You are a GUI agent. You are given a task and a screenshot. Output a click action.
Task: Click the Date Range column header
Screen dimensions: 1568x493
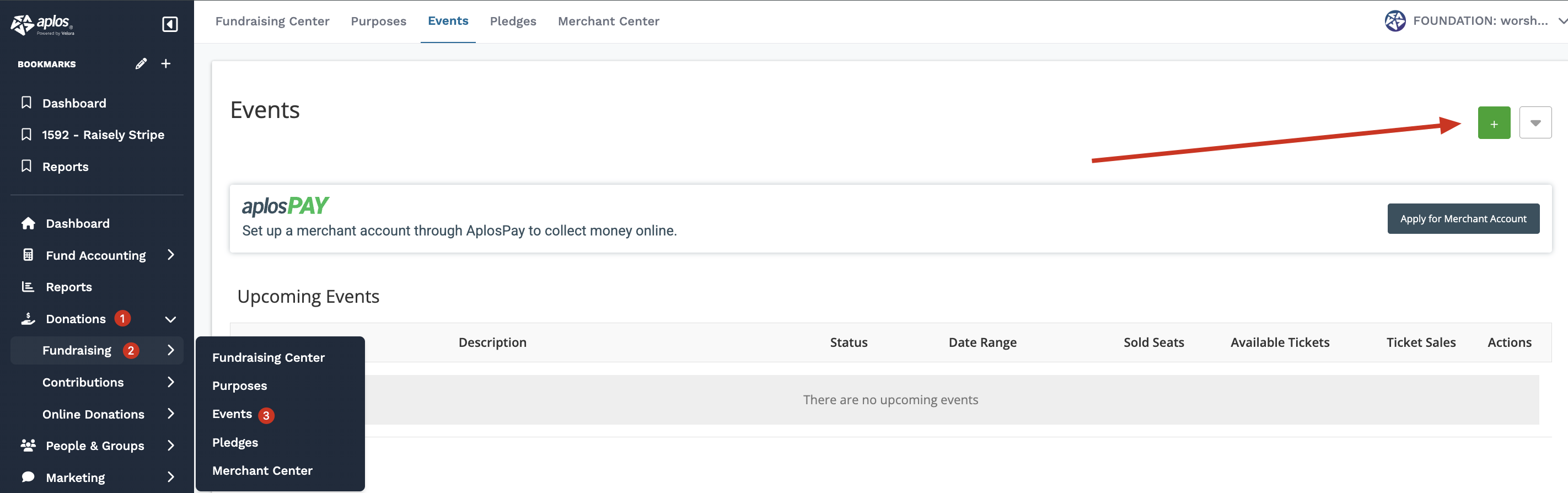[982, 342]
